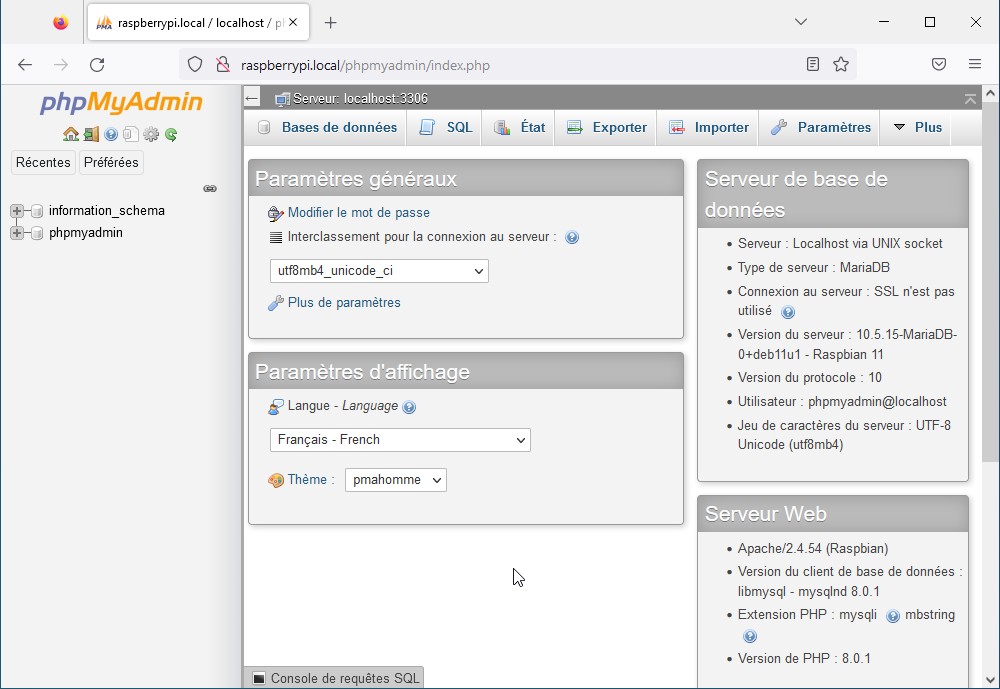The image size is (1000, 689).
Task: Open the MariaDB documentation icon in sidebar
Action: [x=131, y=134]
